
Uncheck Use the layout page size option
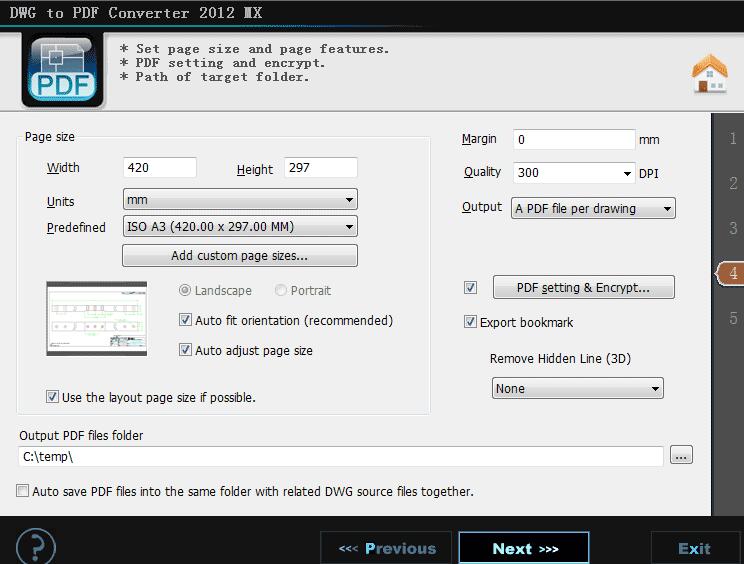point(52,397)
